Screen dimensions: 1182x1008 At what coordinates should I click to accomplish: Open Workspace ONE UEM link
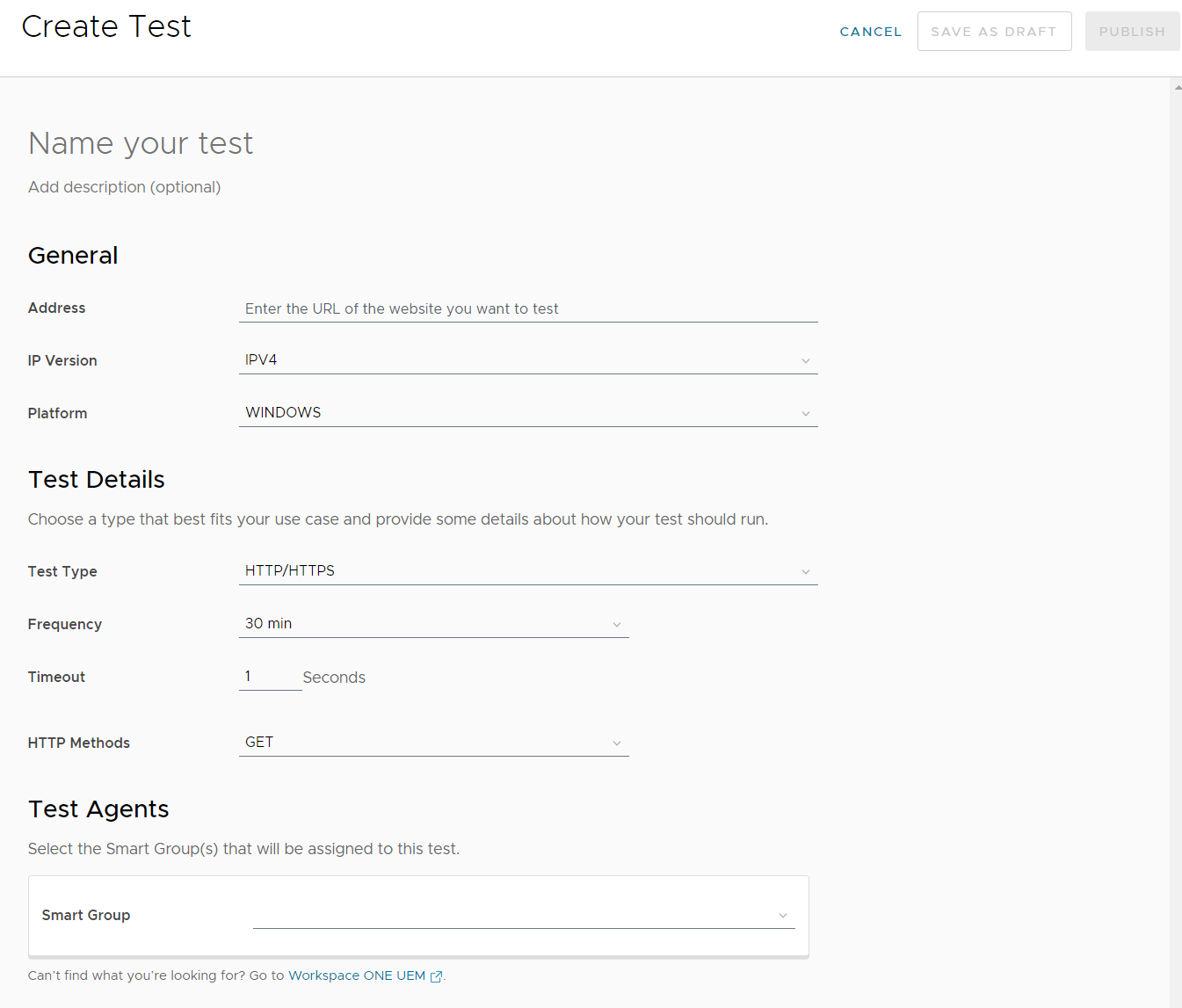[x=357, y=975]
